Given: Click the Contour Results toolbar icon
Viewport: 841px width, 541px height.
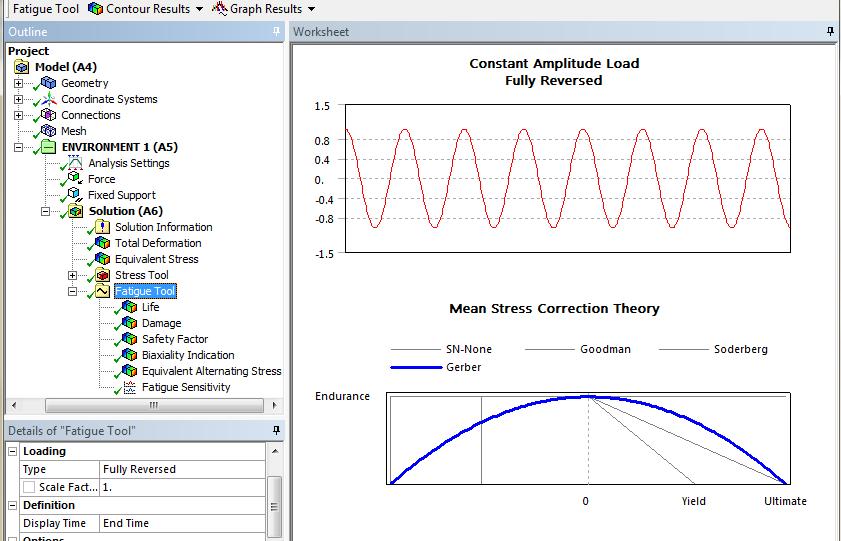Looking at the screenshot, I should click(95, 9).
